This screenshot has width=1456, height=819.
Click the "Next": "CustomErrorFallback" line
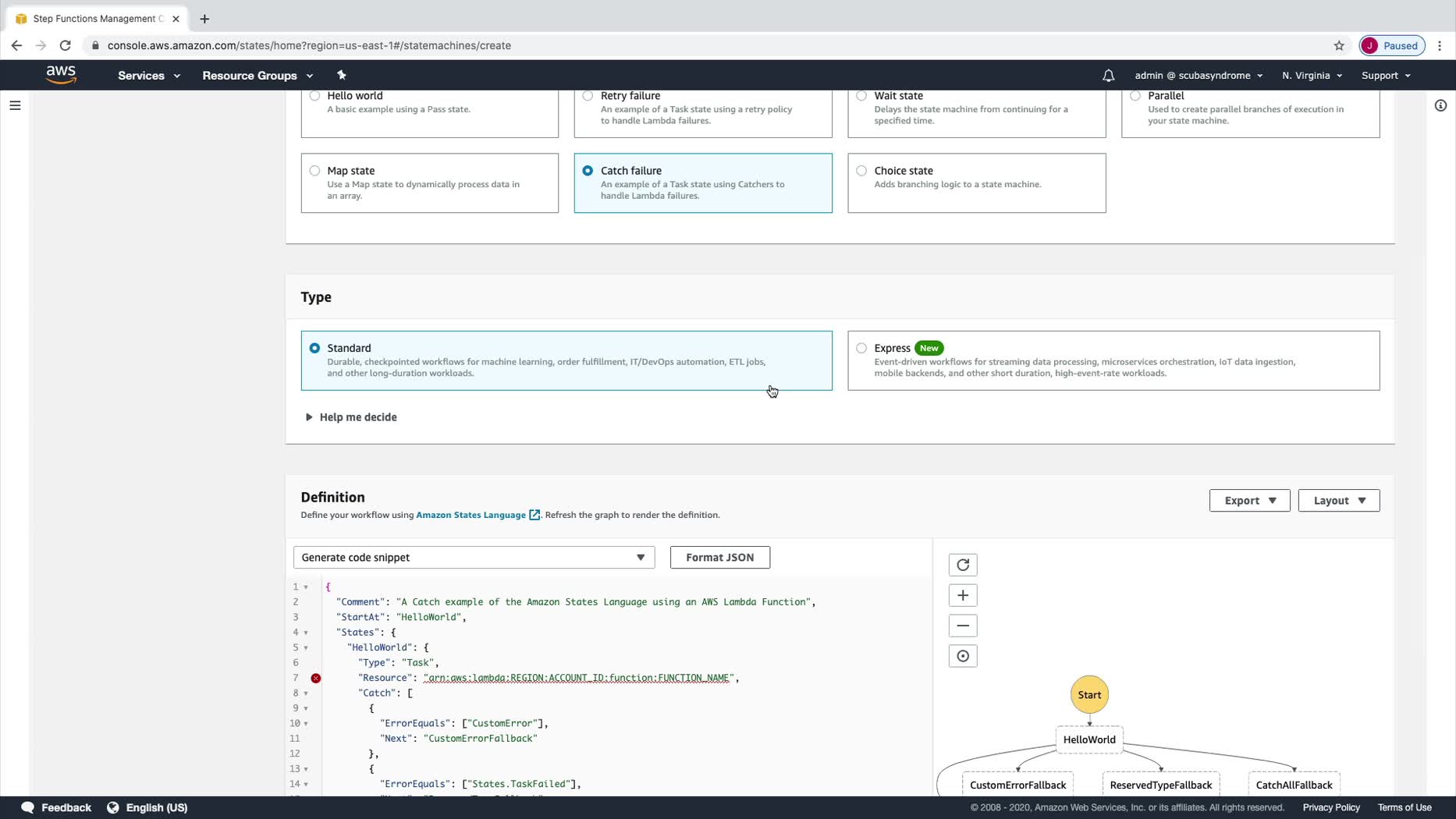(x=459, y=739)
